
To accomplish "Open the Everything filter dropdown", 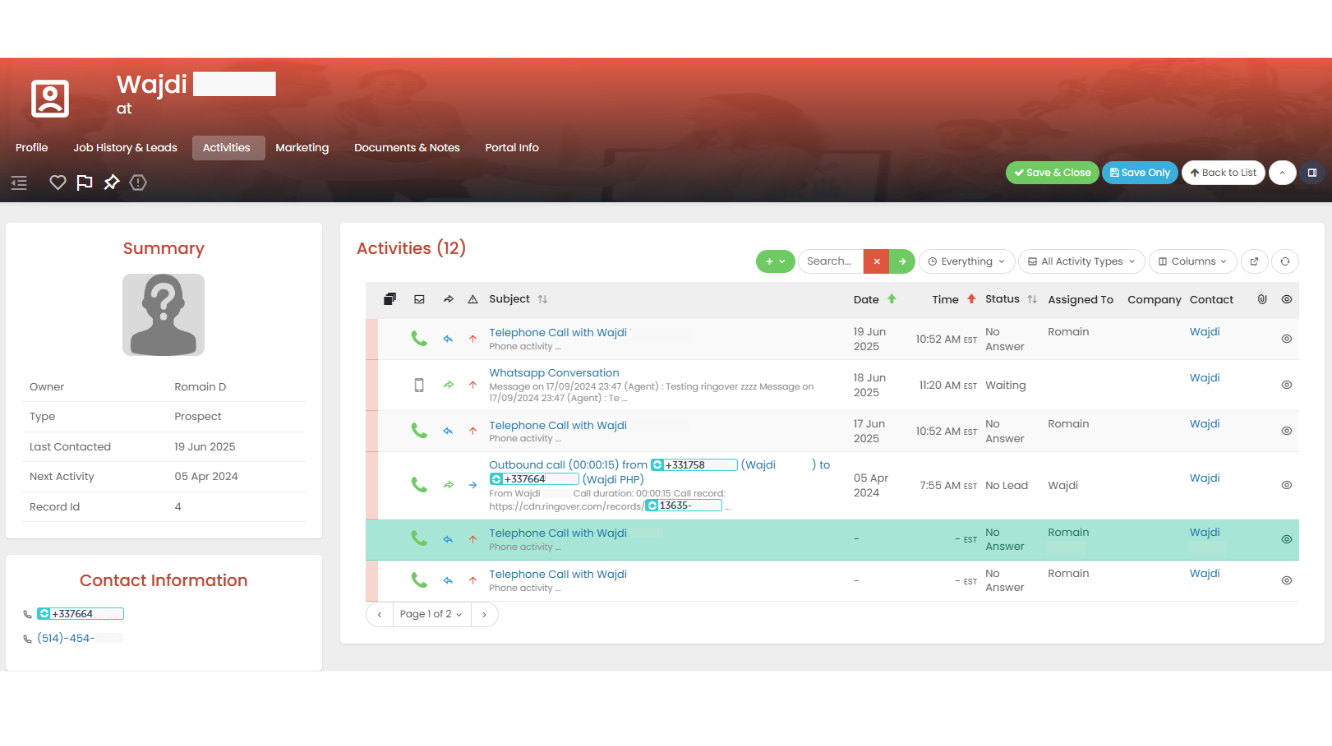I will point(966,261).
